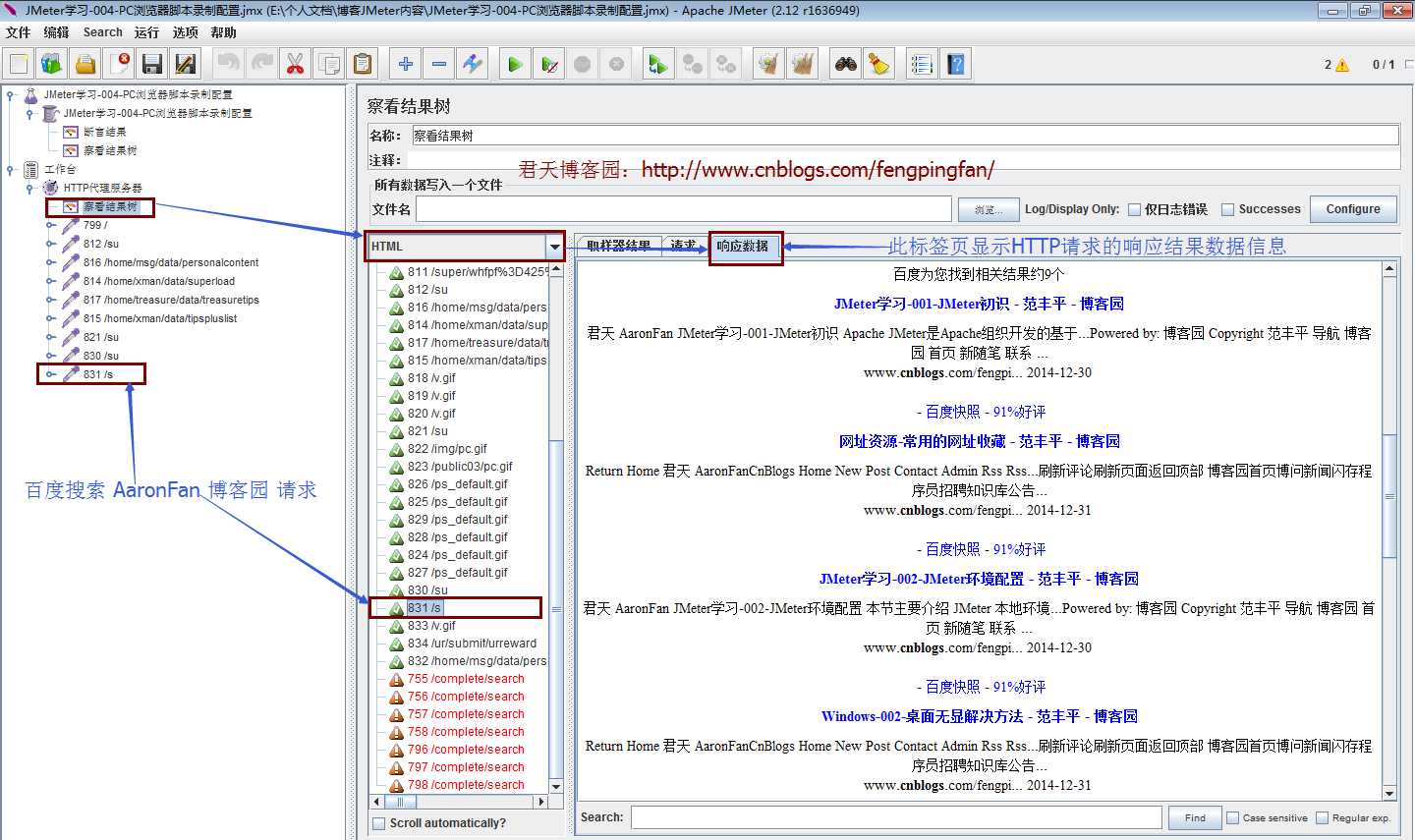Open Search with binoculars icon
The height and width of the screenshot is (840, 1415).
[x=846, y=65]
